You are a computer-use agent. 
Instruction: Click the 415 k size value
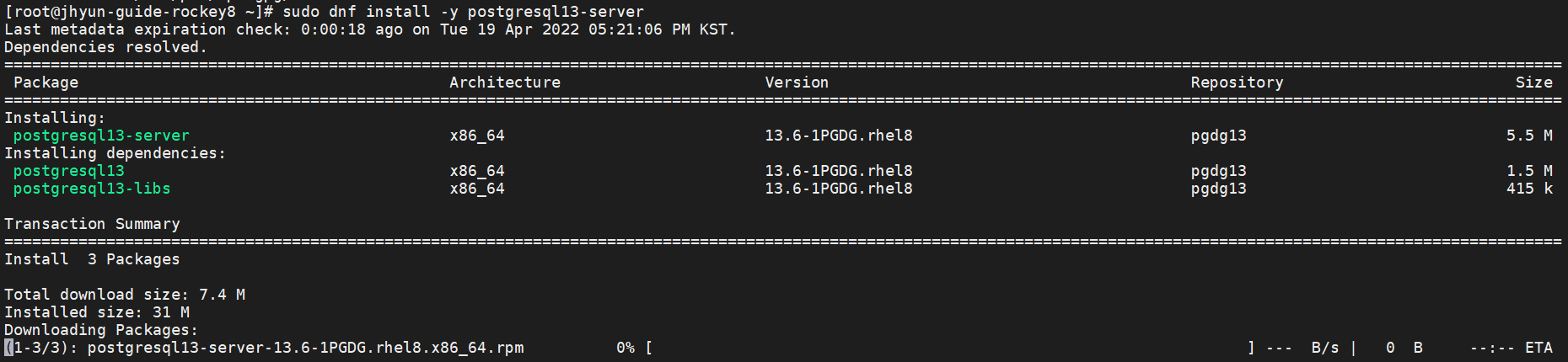tap(1529, 189)
